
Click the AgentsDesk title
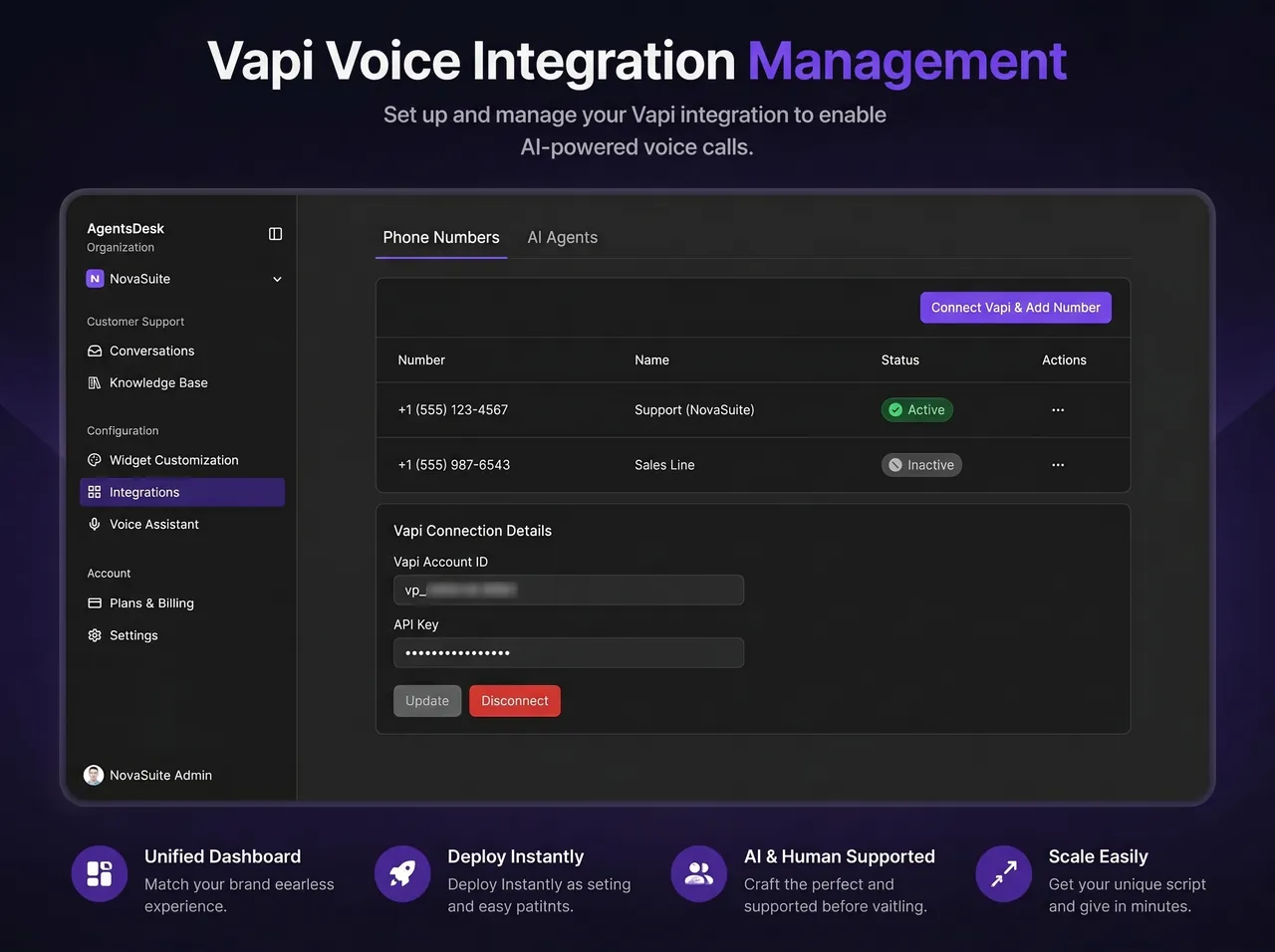tap(126, 229)
